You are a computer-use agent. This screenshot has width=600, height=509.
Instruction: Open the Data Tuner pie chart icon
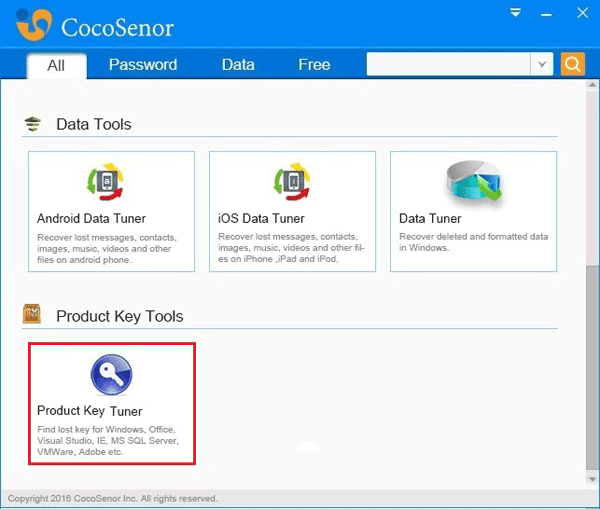(x=474, y=181)
